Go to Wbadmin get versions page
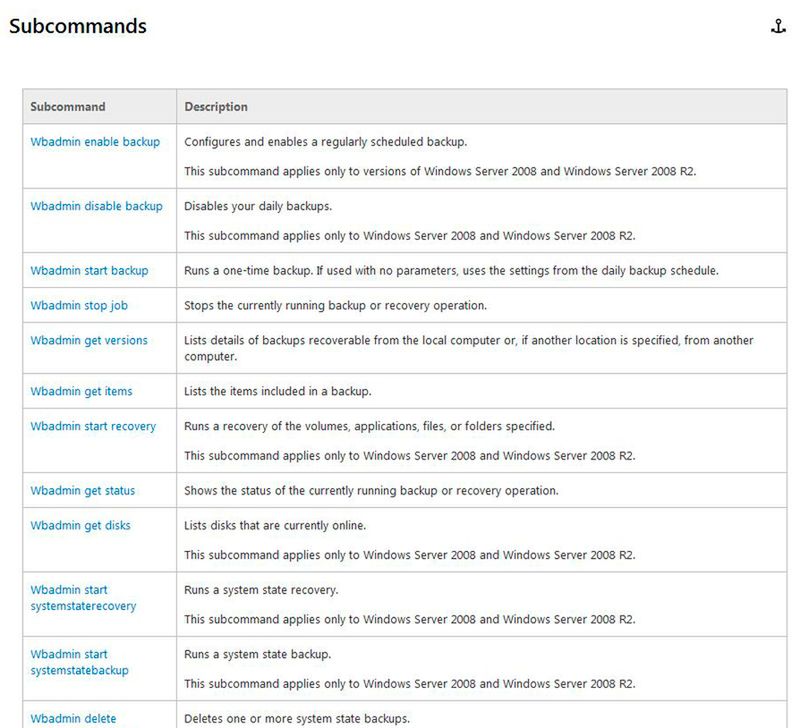800x728 pixels. click(89, 340)
